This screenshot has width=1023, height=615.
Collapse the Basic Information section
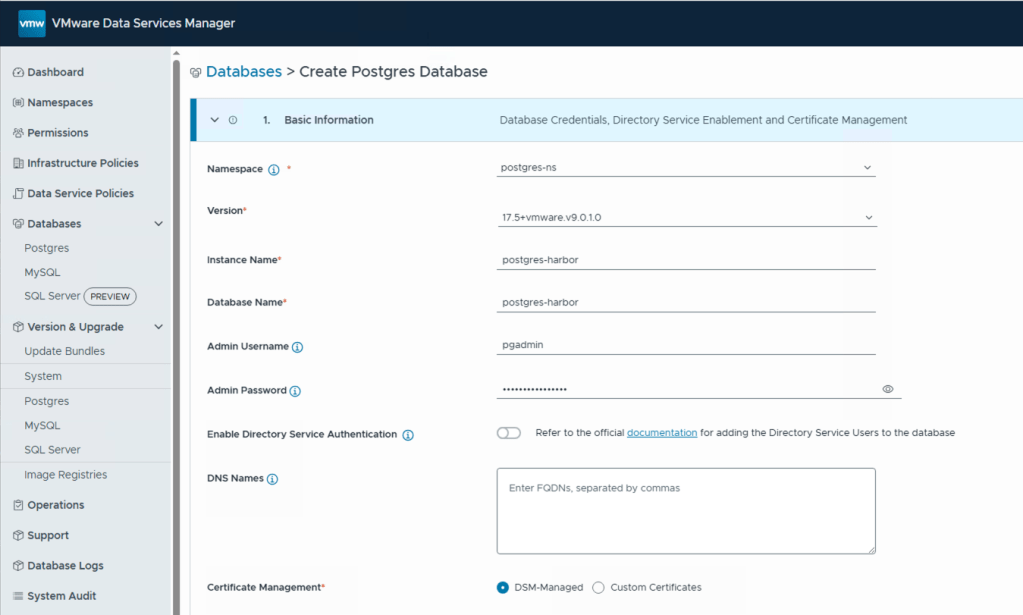[214, 120]
